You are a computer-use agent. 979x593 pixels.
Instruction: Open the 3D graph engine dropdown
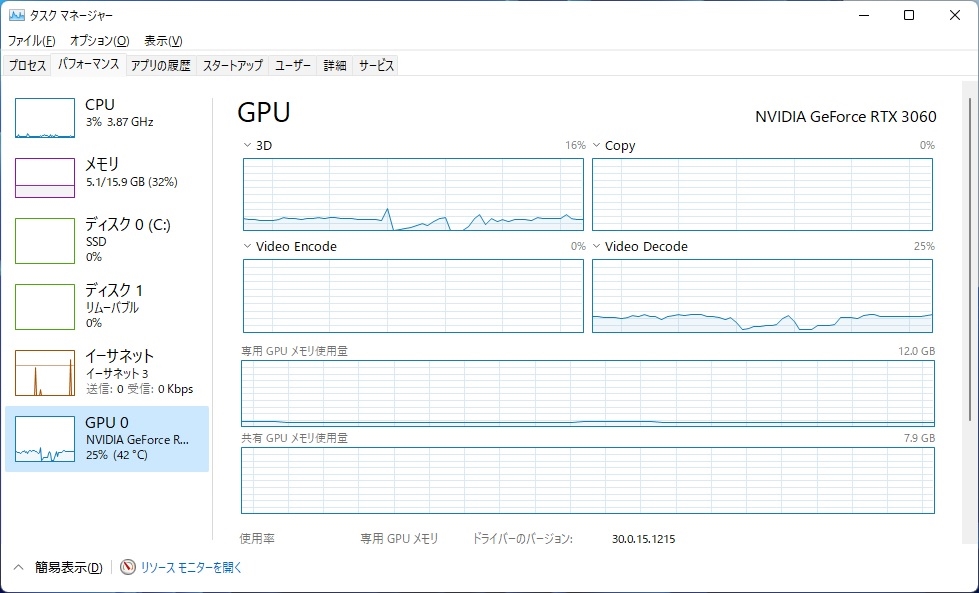[x=248, y=146]
